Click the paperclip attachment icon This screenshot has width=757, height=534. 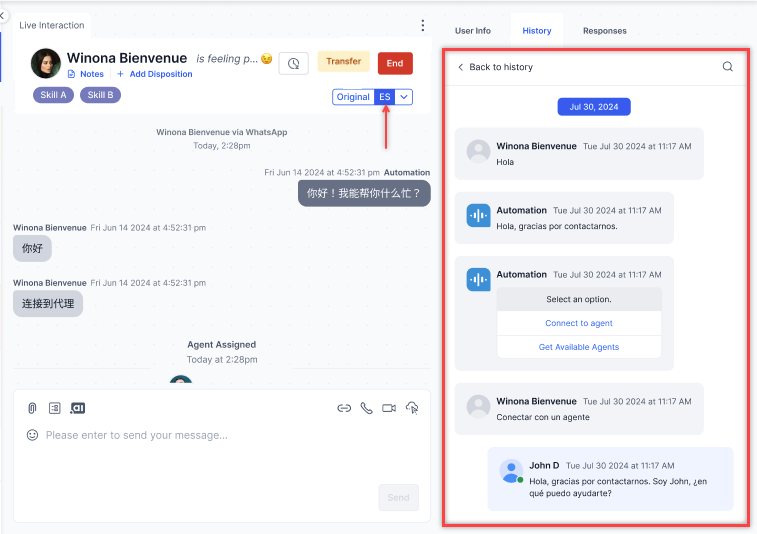32,408
